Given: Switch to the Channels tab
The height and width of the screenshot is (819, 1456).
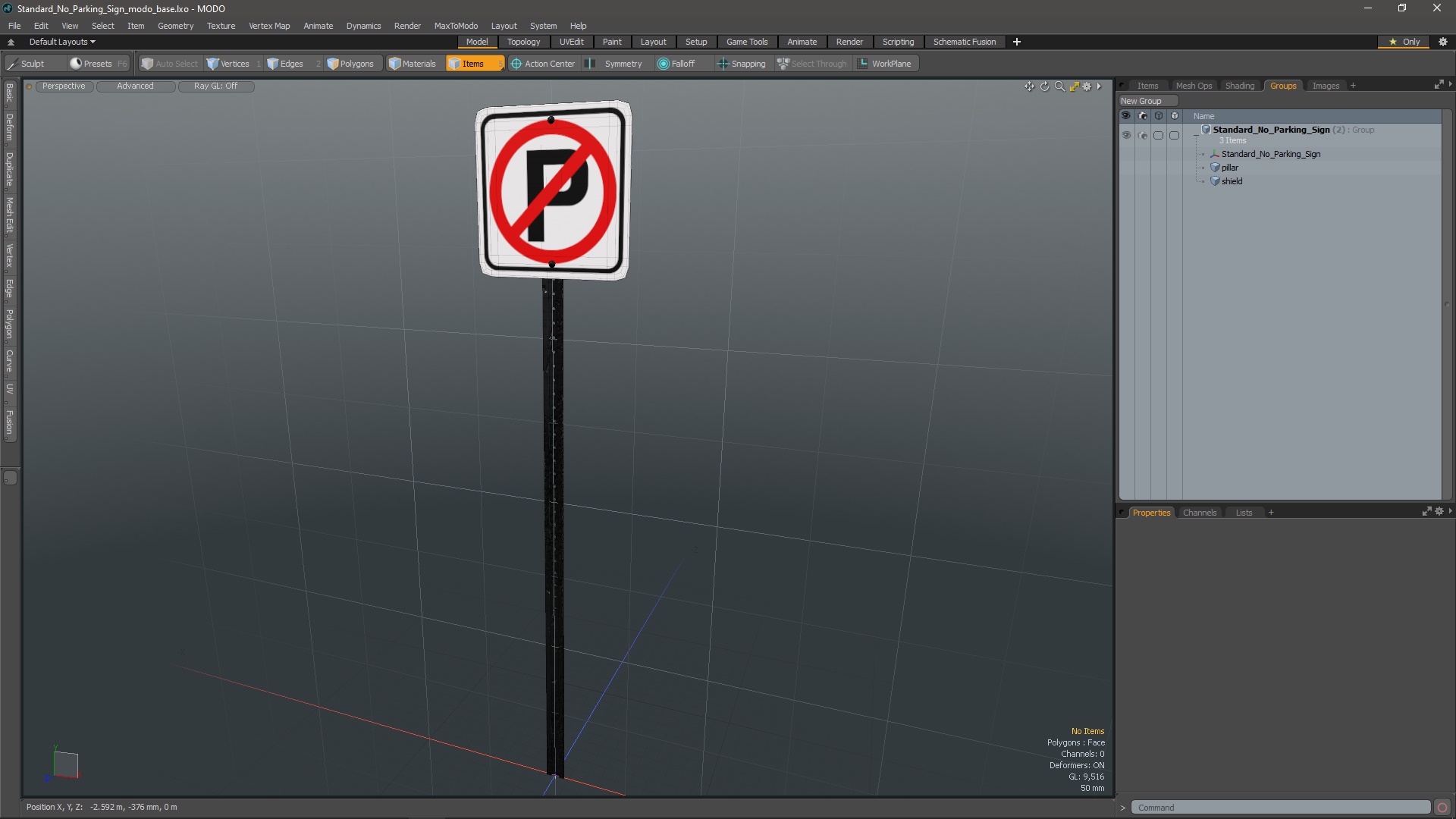Looking at the screenshot, I should [x=1199, y=513].
